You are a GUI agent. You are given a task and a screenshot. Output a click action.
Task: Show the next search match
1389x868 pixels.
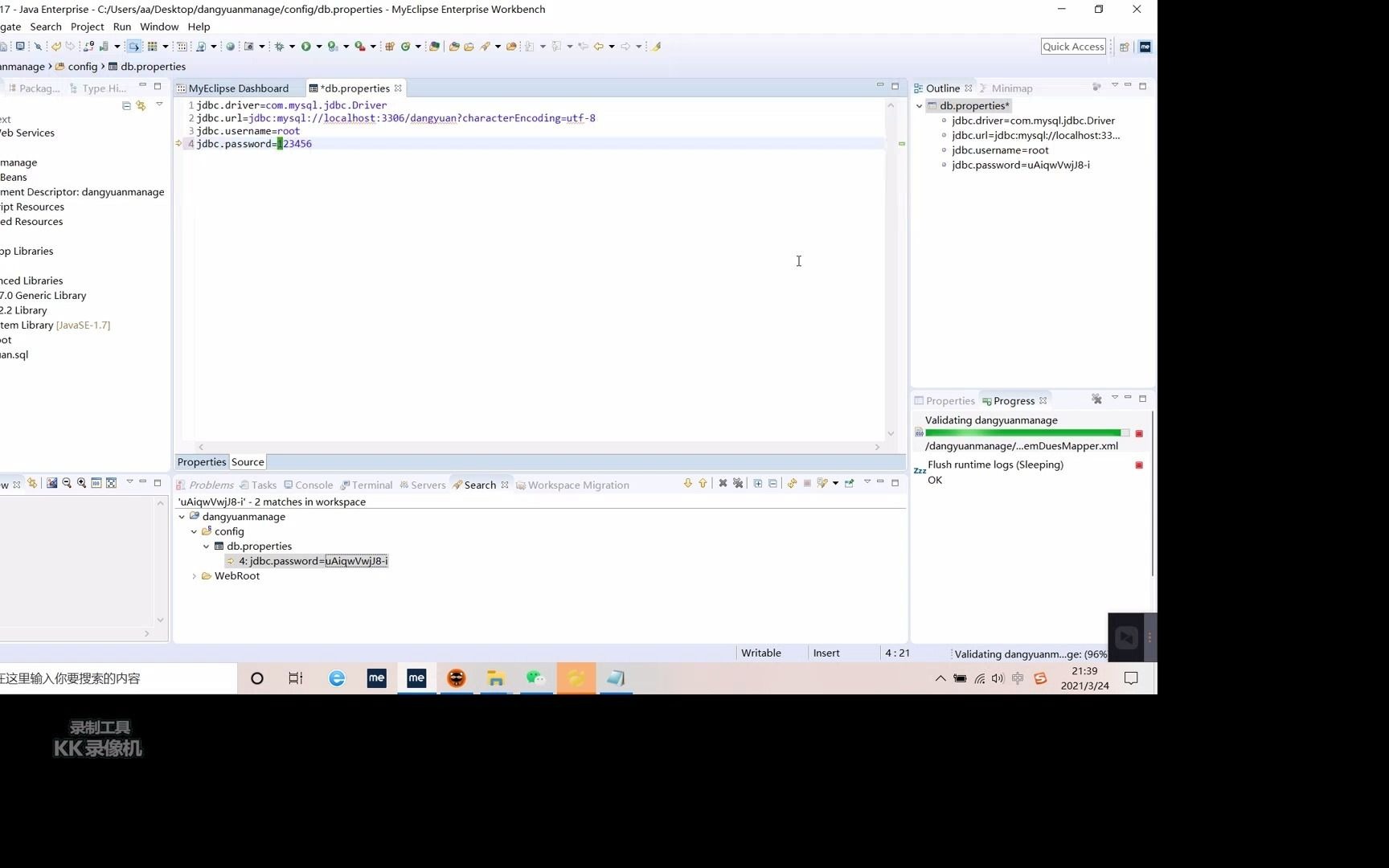[688, 483]
